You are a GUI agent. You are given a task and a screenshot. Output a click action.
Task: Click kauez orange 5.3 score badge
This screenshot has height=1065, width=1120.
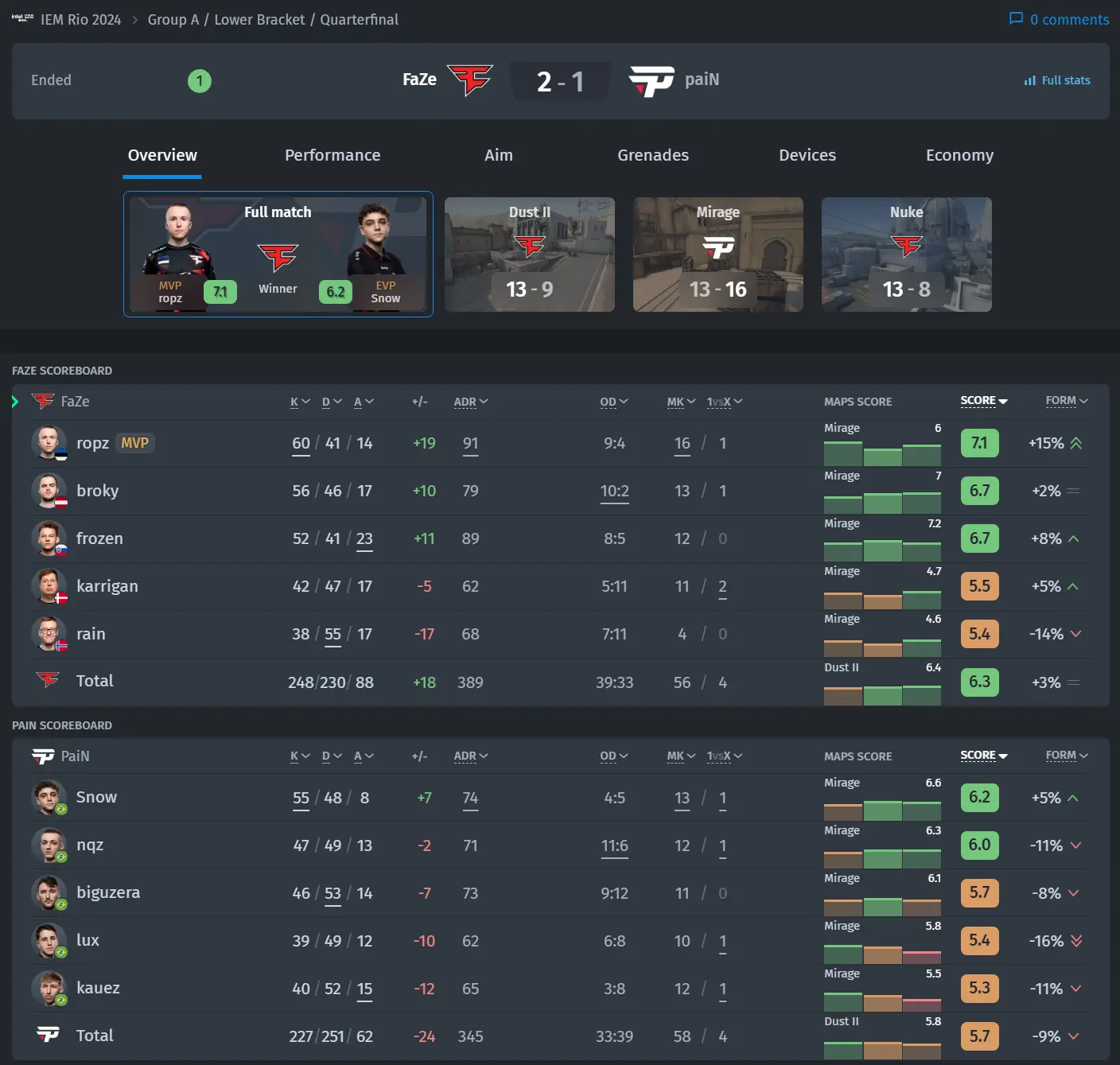click(979, 988)
